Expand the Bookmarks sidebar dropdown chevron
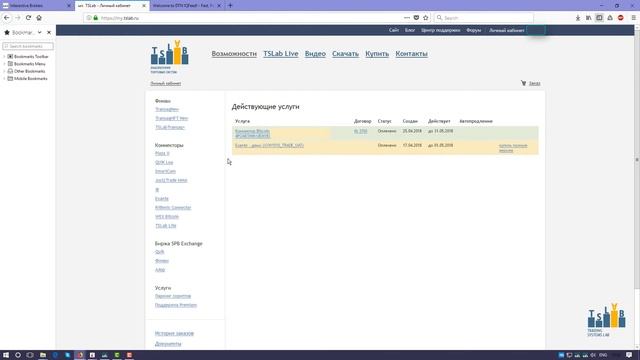Image resolution: width=640 pixels, height=360 pixels. click(40, 32)
